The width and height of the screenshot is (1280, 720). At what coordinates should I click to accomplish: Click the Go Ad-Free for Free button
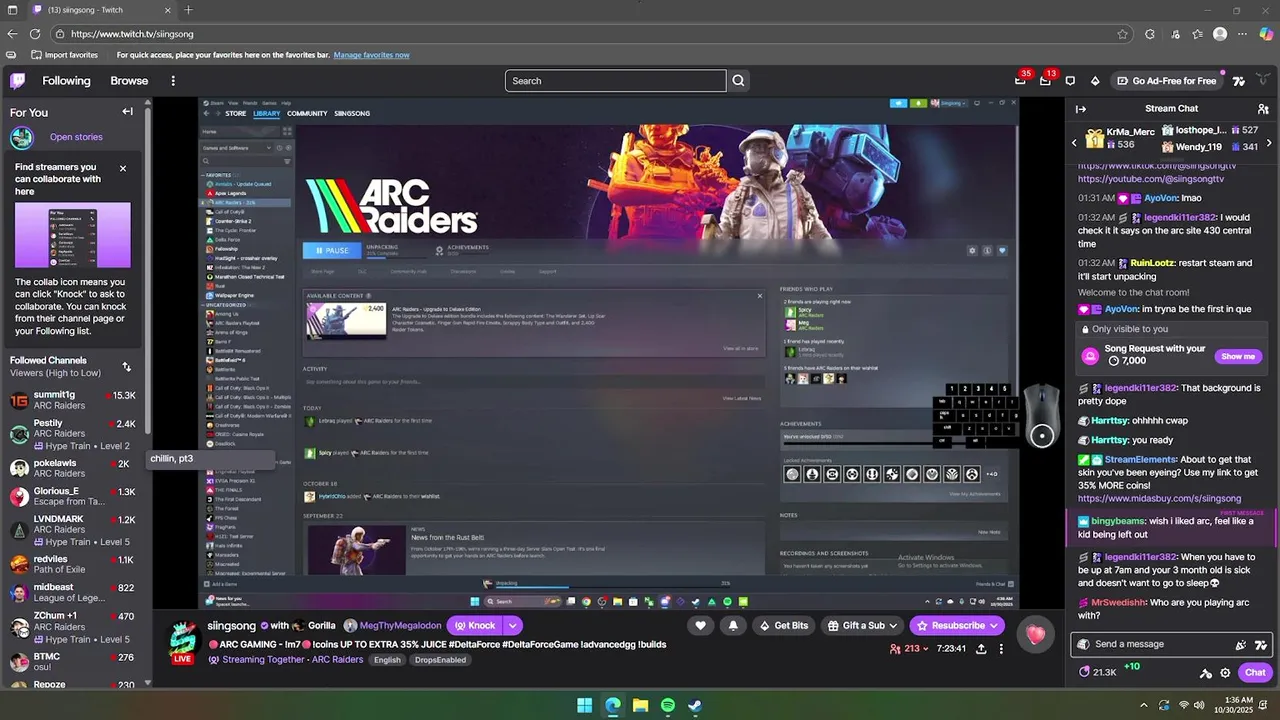click(x=1166, y=81)
